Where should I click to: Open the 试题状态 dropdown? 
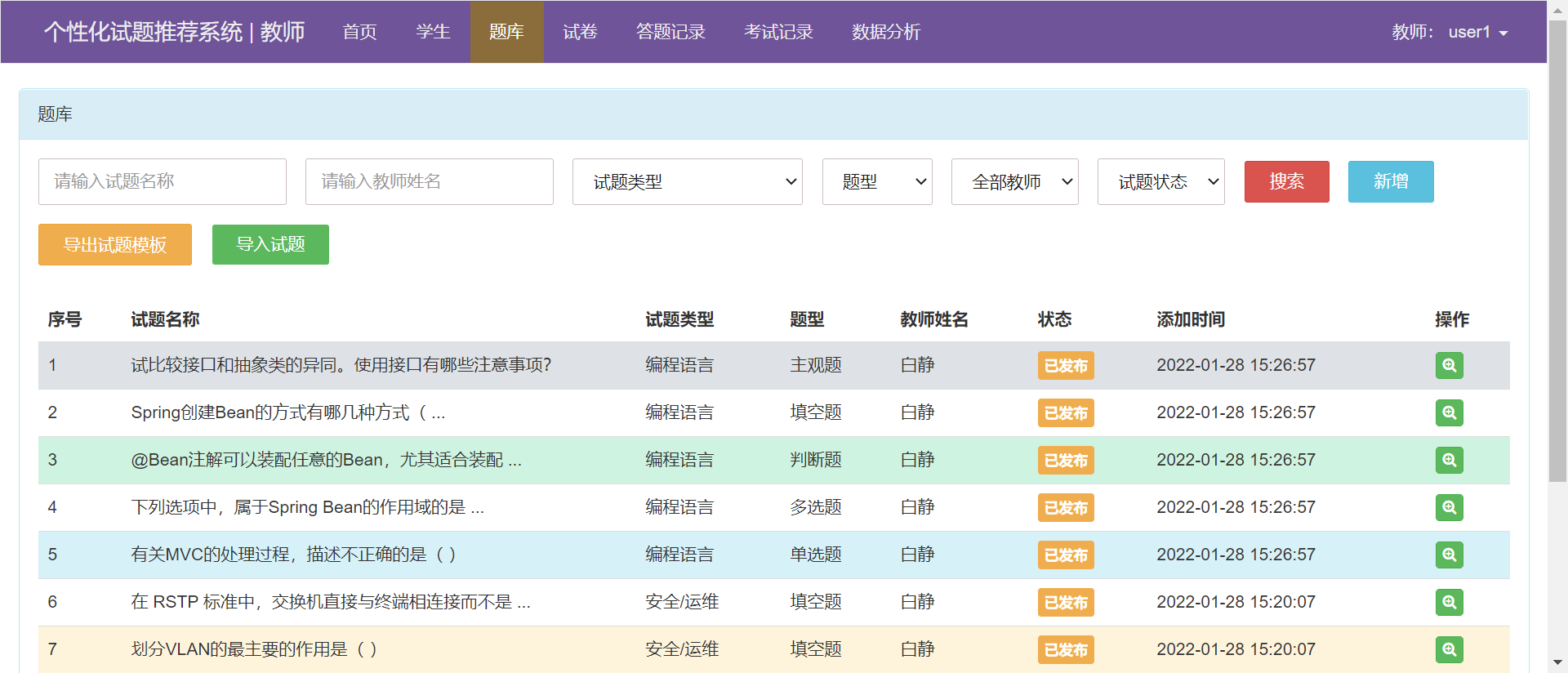click(x=1160, y=181)
